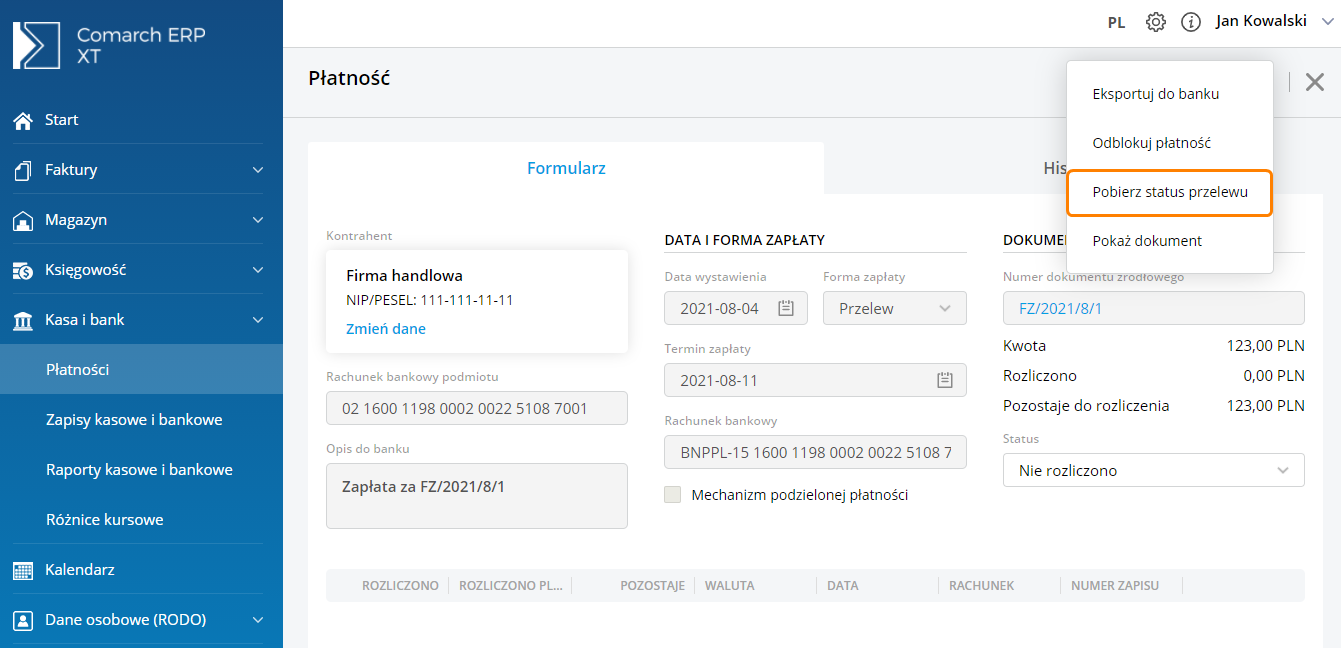
Task: Switch to the Formularz tab
Action: (x=566, y=168)
